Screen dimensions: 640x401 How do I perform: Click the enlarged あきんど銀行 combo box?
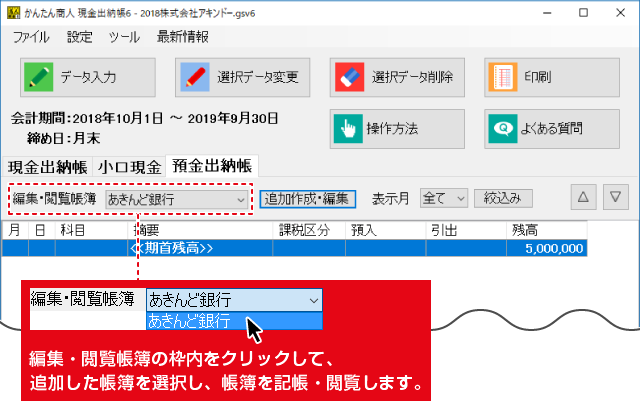coord(234,300)
